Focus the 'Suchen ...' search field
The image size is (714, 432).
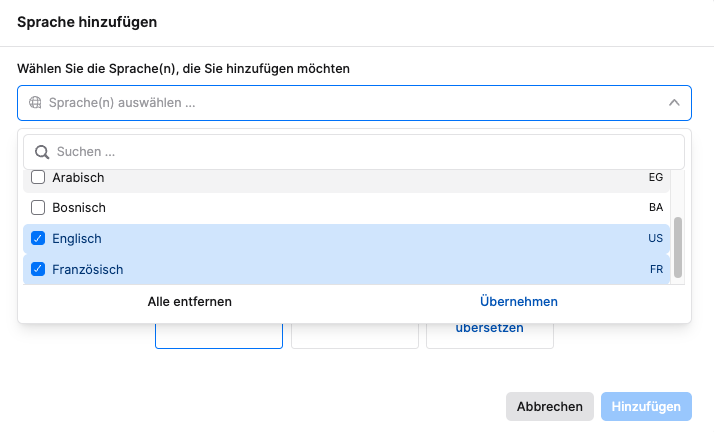click(354, 152)
